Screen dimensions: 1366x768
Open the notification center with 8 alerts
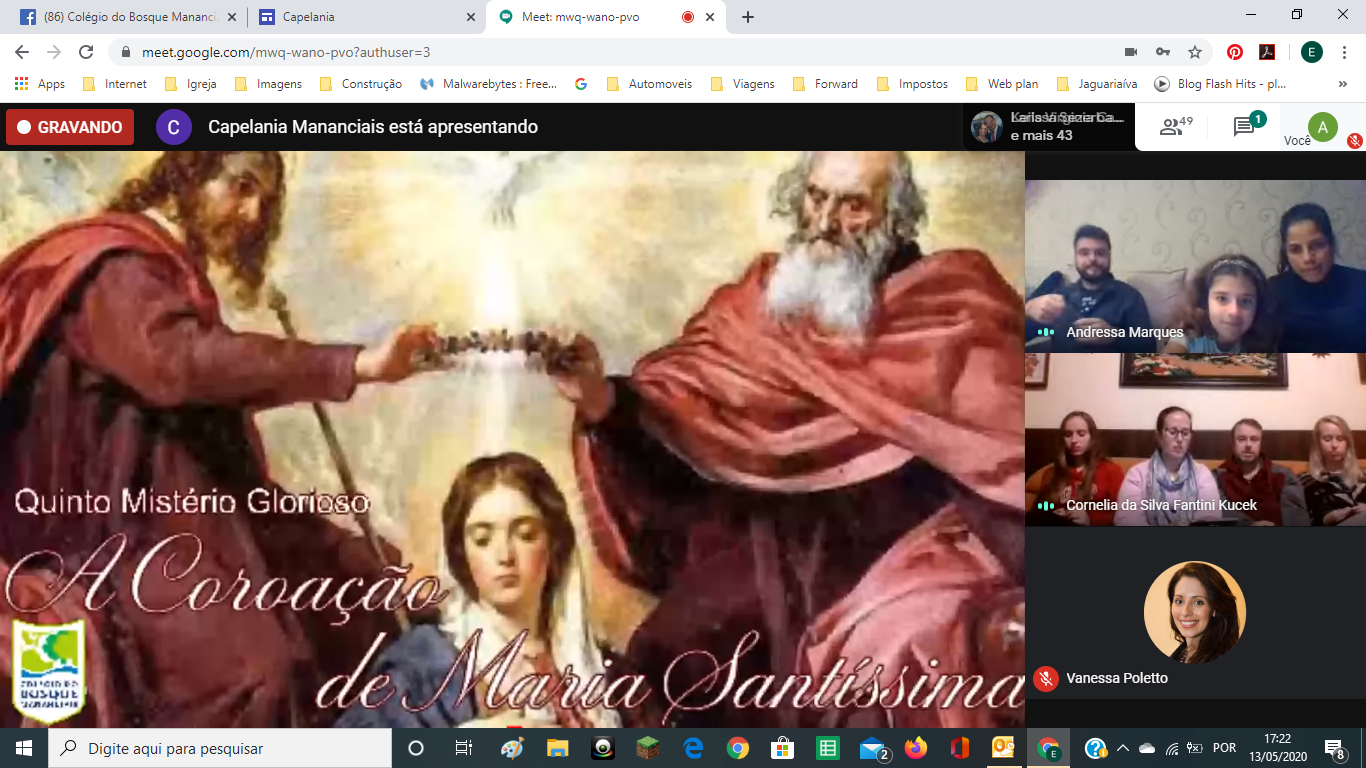click(1334, 748)
